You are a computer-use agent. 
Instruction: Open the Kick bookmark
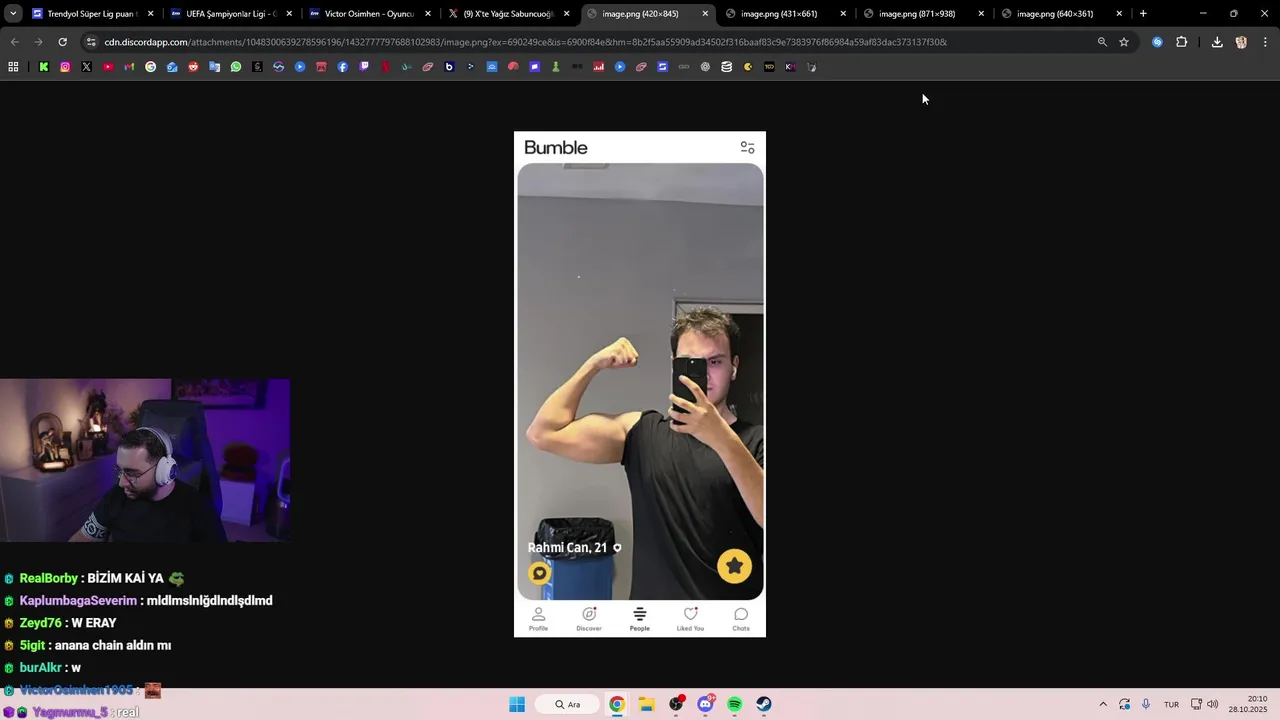pos(44,67)
